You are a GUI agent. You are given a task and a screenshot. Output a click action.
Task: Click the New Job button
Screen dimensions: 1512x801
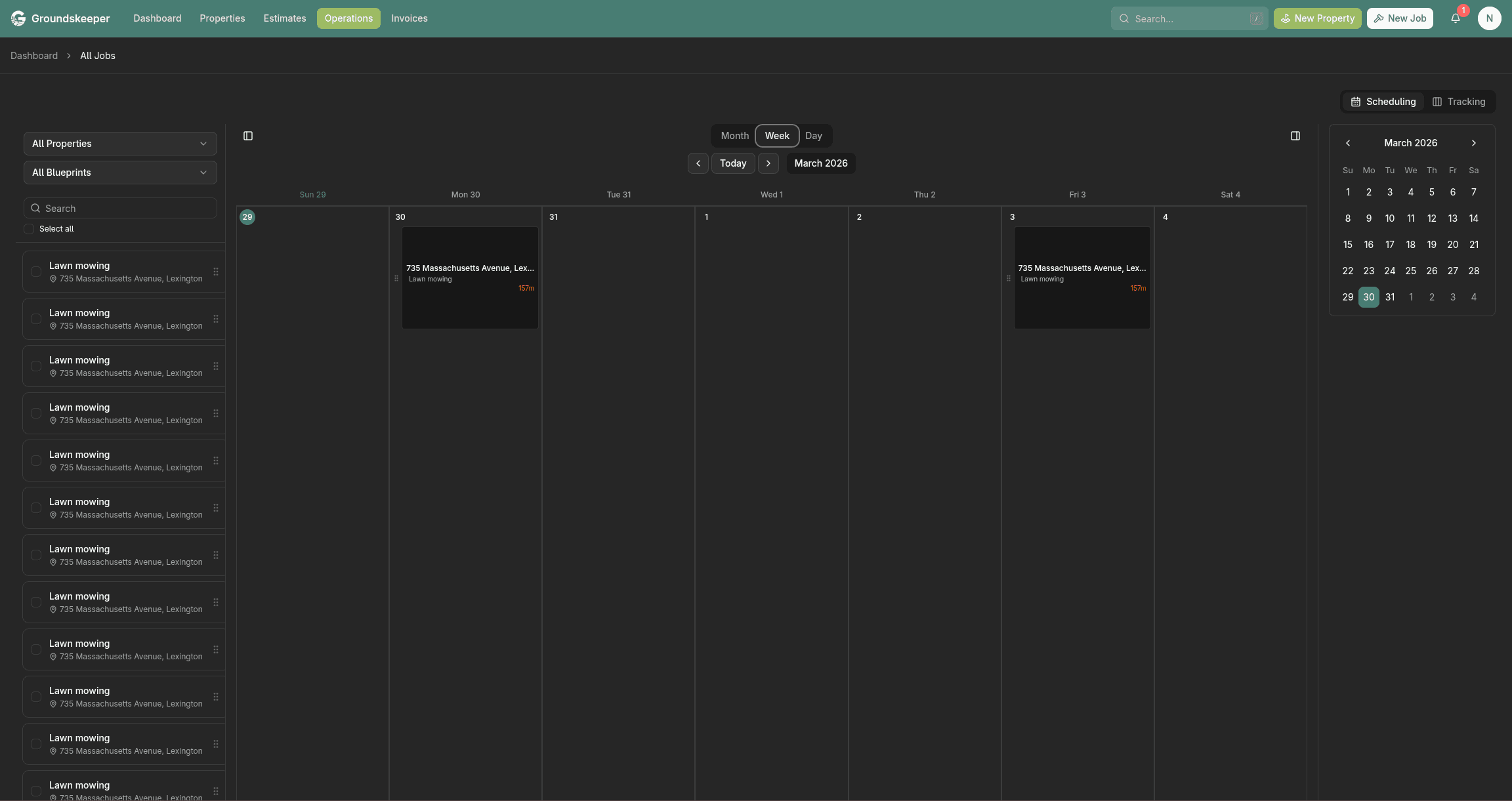[1400, 18]
